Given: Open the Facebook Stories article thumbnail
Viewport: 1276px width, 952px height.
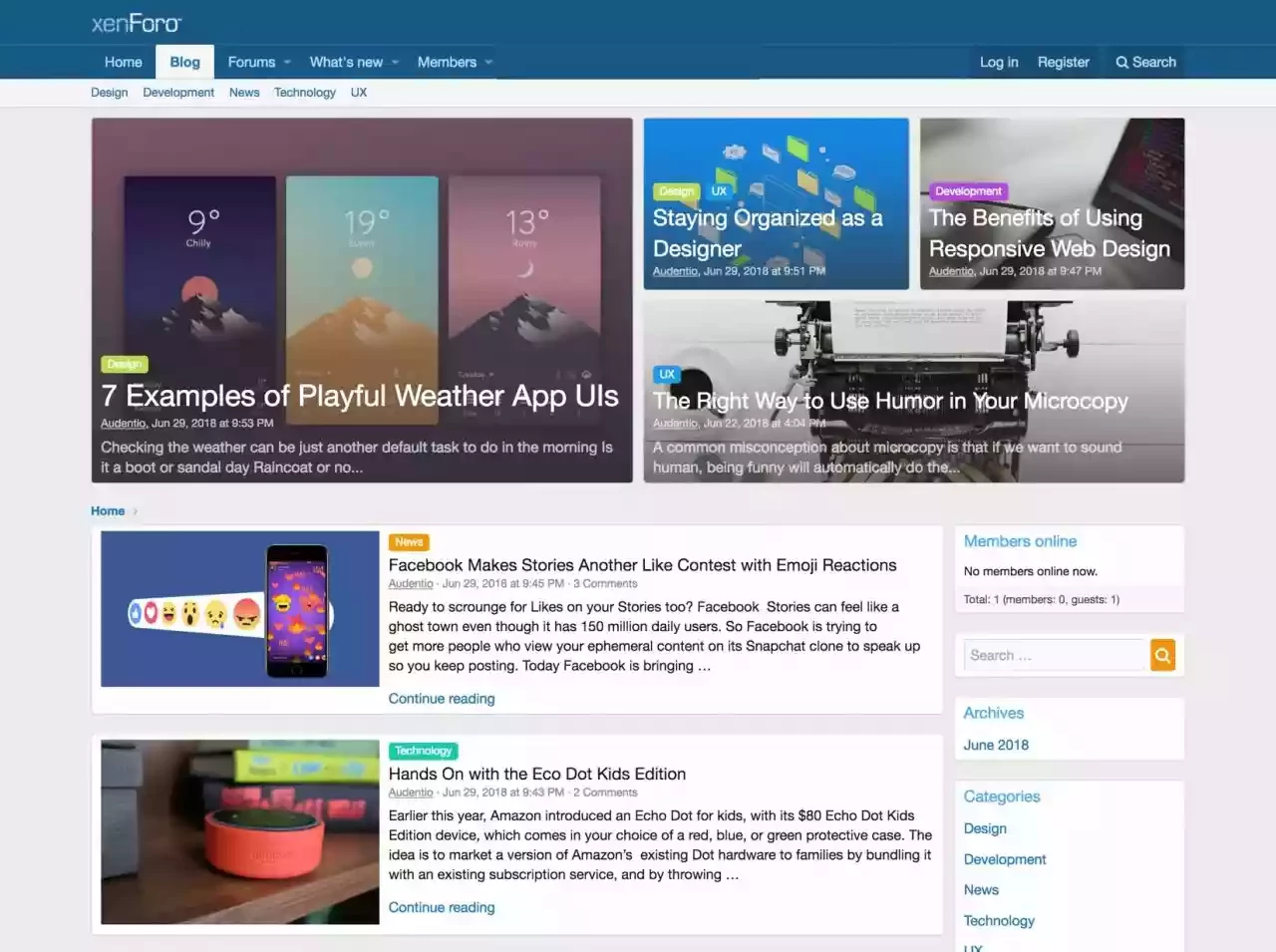Looking at the screenshot, I should point(240,609).
